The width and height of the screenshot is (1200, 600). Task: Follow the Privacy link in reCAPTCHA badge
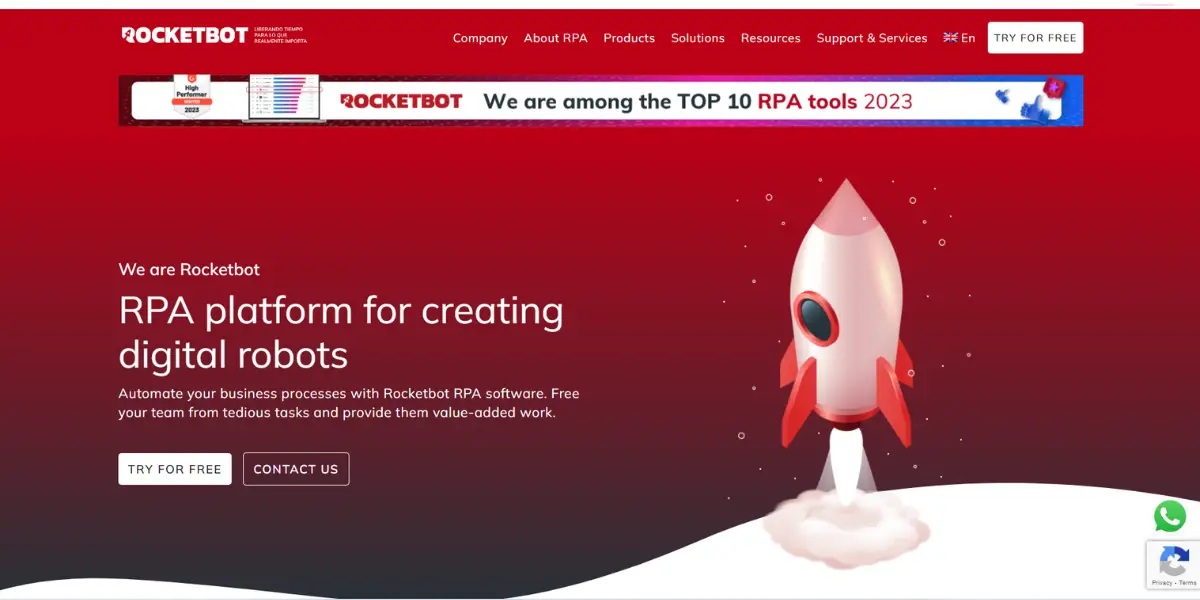[1161, 582]
